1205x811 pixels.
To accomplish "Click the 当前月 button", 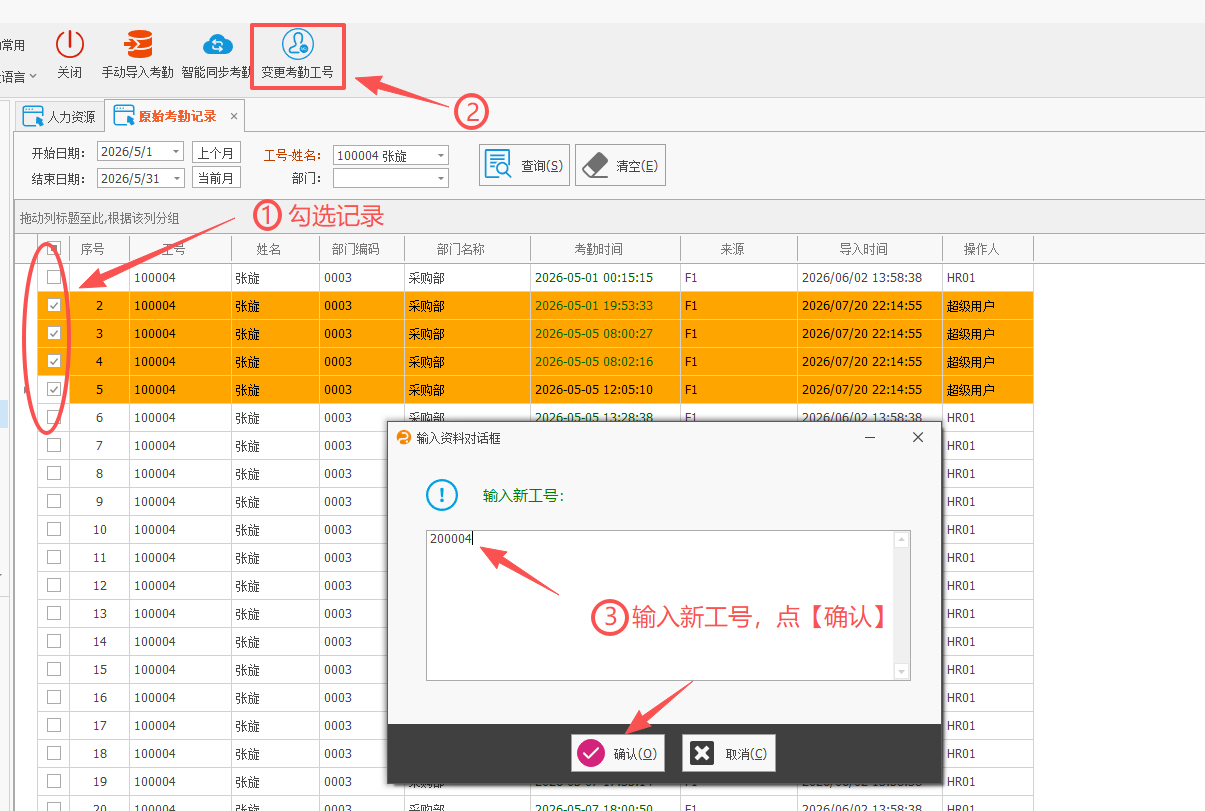I will tap(217, 178).
